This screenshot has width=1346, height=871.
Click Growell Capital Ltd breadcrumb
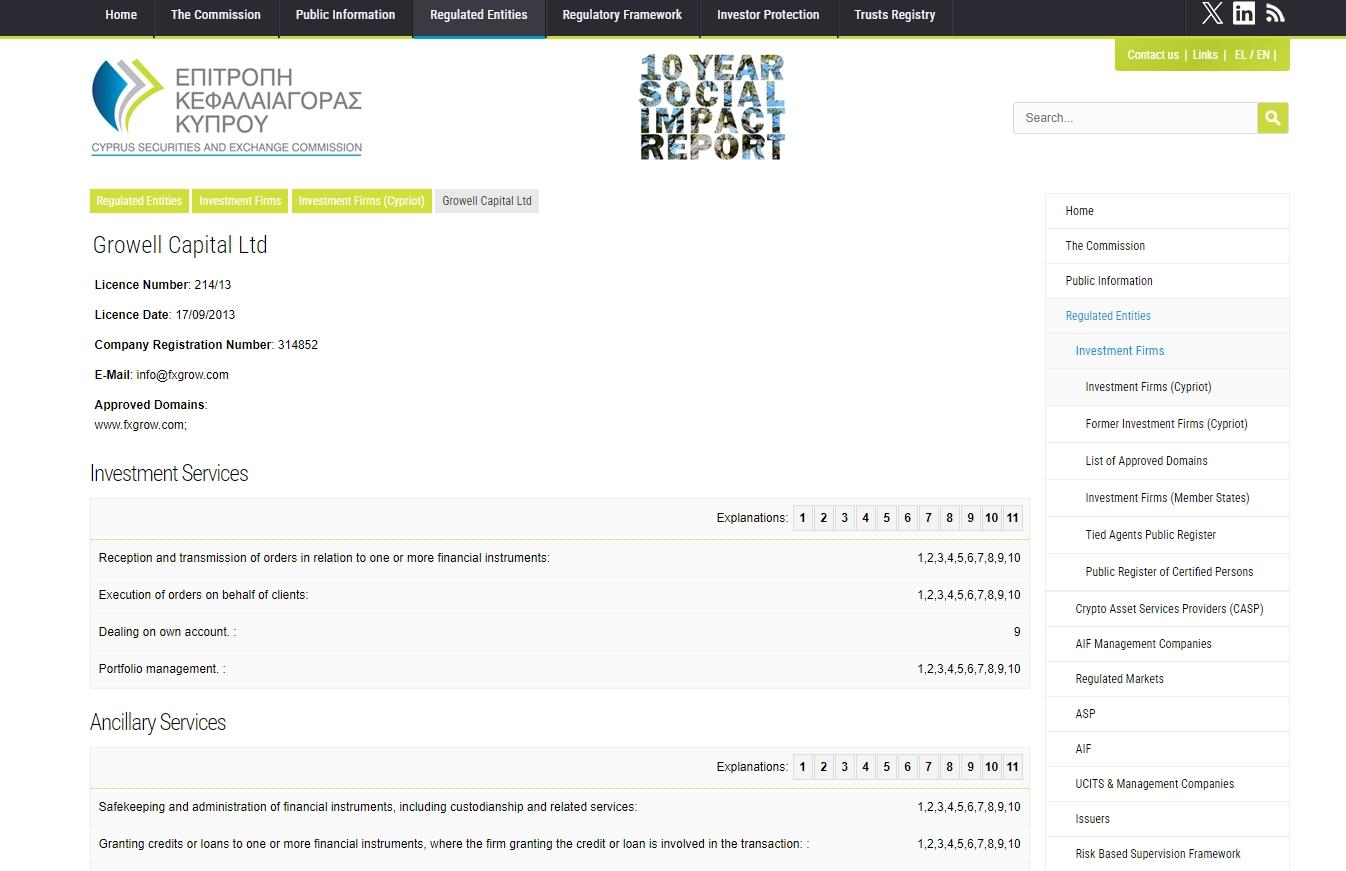click(x=487, y=201)
